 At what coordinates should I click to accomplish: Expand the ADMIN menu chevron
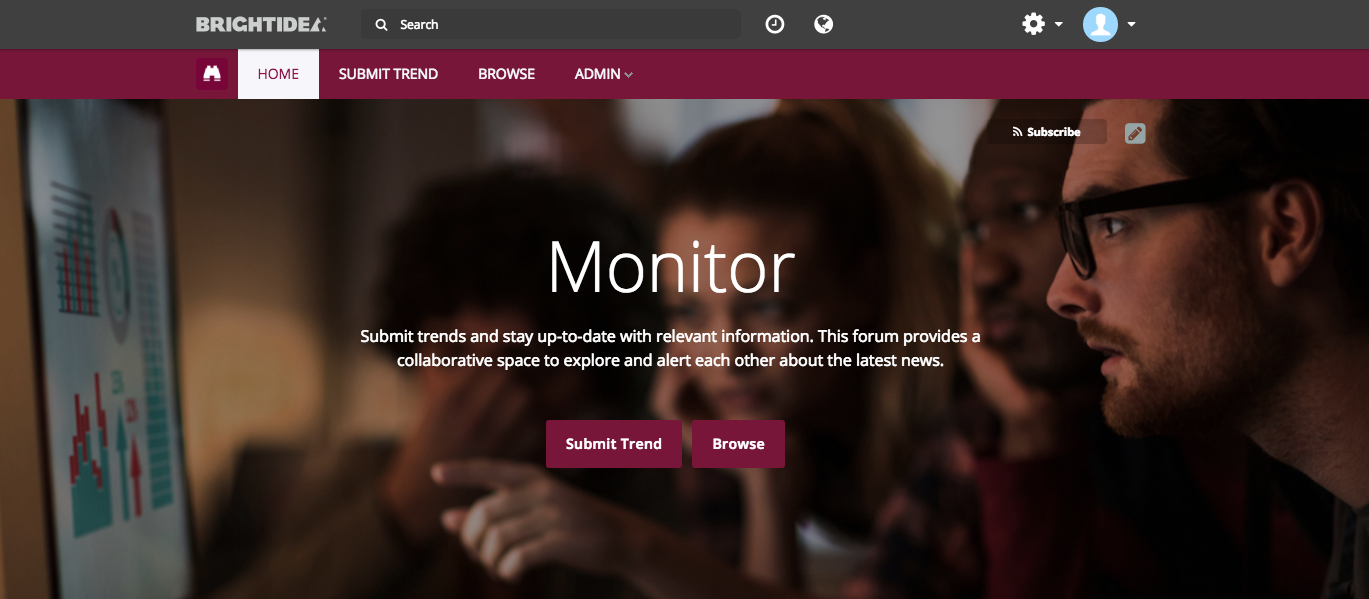629,75
